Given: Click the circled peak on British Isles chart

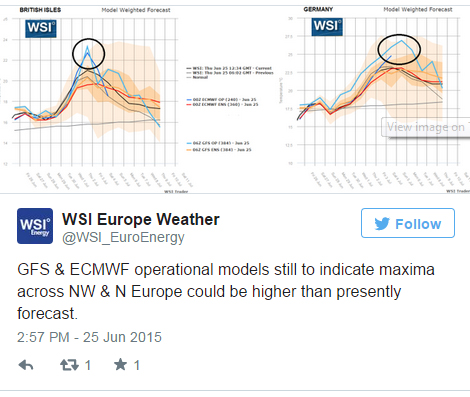Looking at the screenshot, I should click(x=88, y=53).
